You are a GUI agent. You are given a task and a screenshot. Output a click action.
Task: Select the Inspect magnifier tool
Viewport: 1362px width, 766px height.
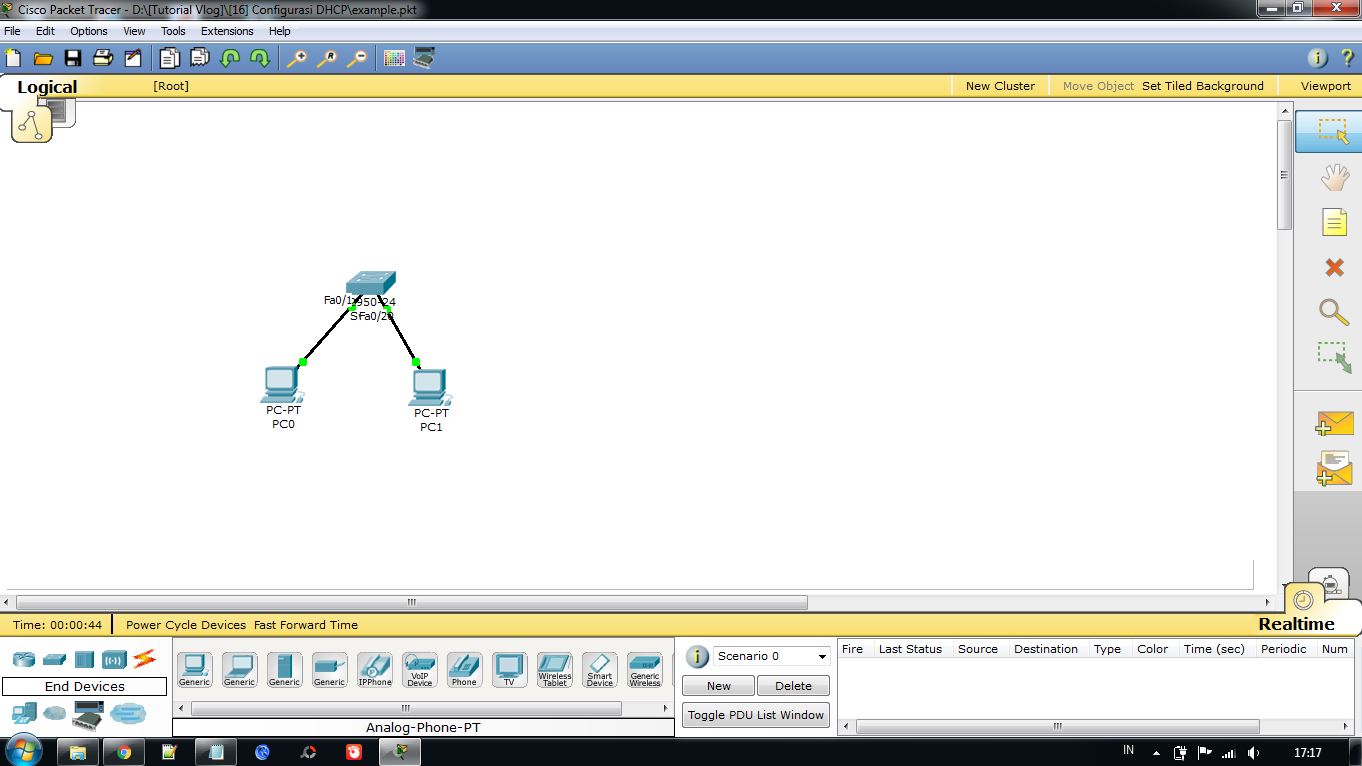[x=1334, y=312]
